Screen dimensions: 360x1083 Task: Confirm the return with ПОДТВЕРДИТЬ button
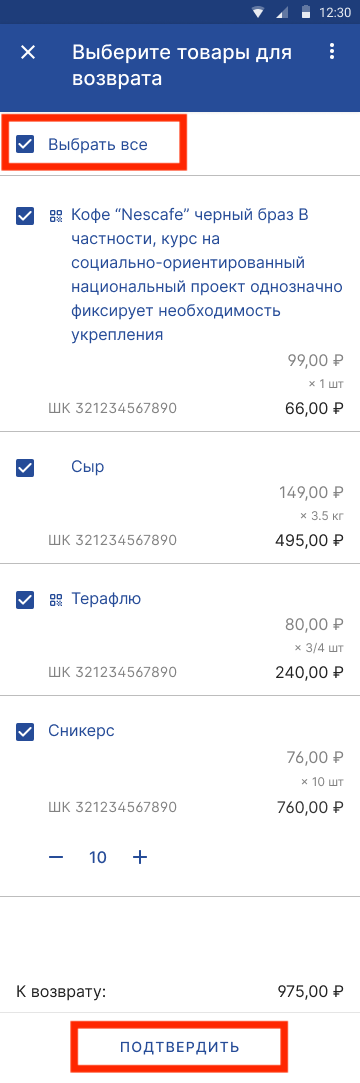click(180, 1046)
